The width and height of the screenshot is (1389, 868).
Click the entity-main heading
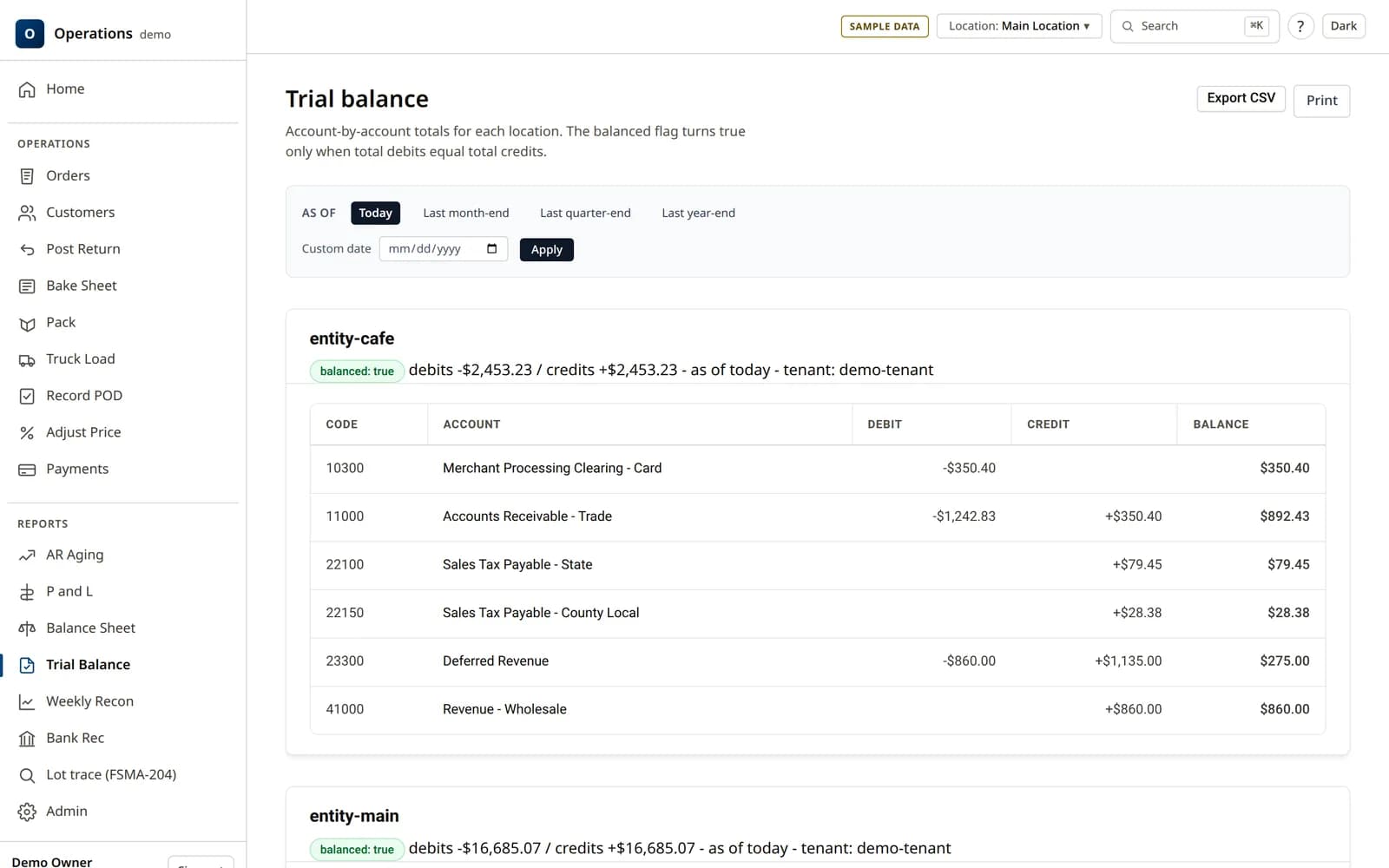354,816
